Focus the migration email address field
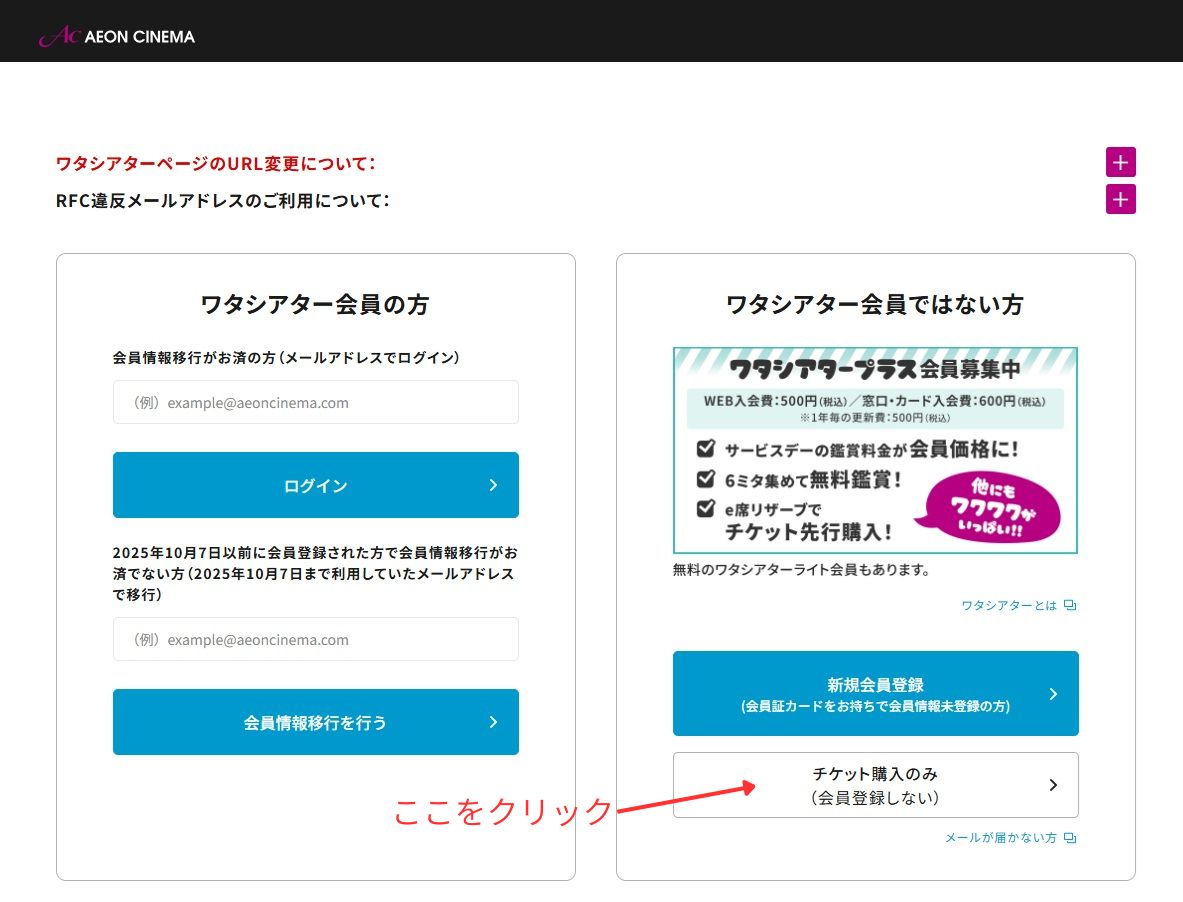1183x902 pixels. (315, 639)
